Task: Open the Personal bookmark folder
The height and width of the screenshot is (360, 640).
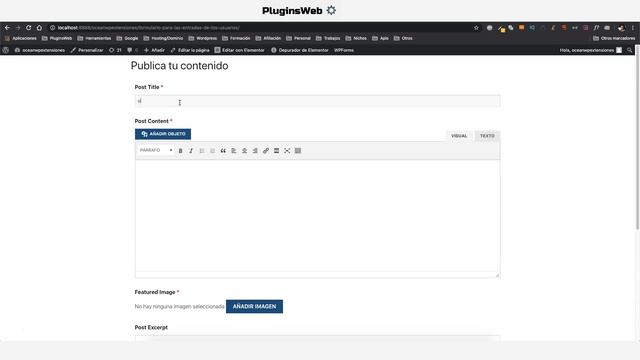Action: 298,38
